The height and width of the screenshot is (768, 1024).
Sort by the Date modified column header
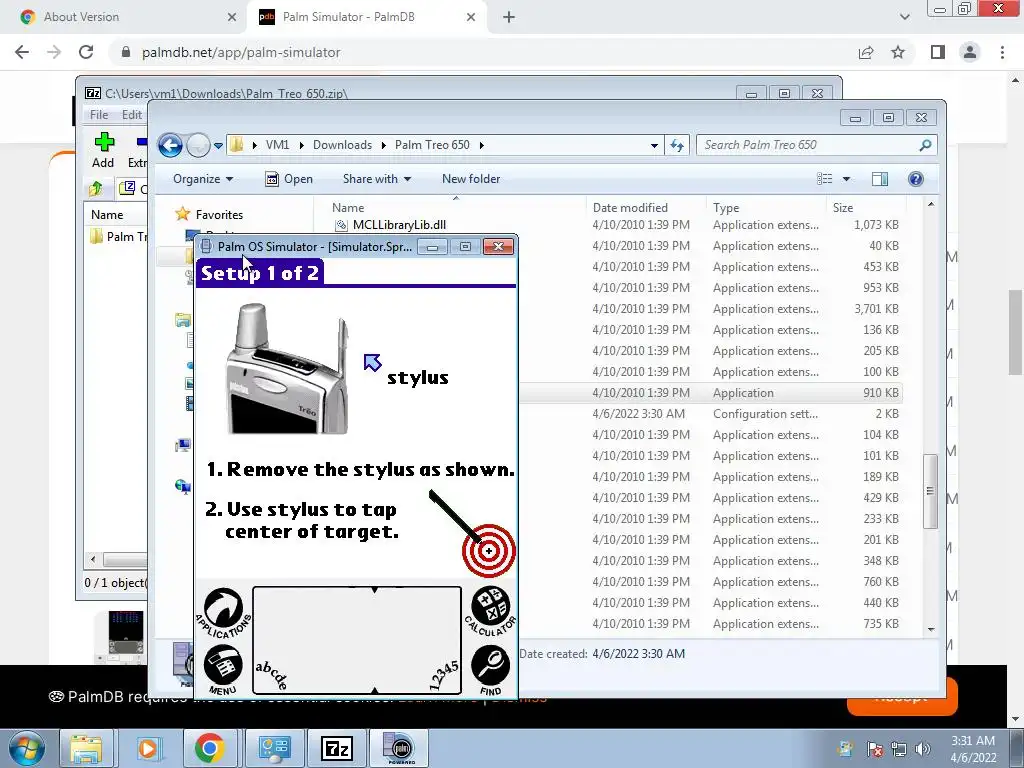point(630,208)
